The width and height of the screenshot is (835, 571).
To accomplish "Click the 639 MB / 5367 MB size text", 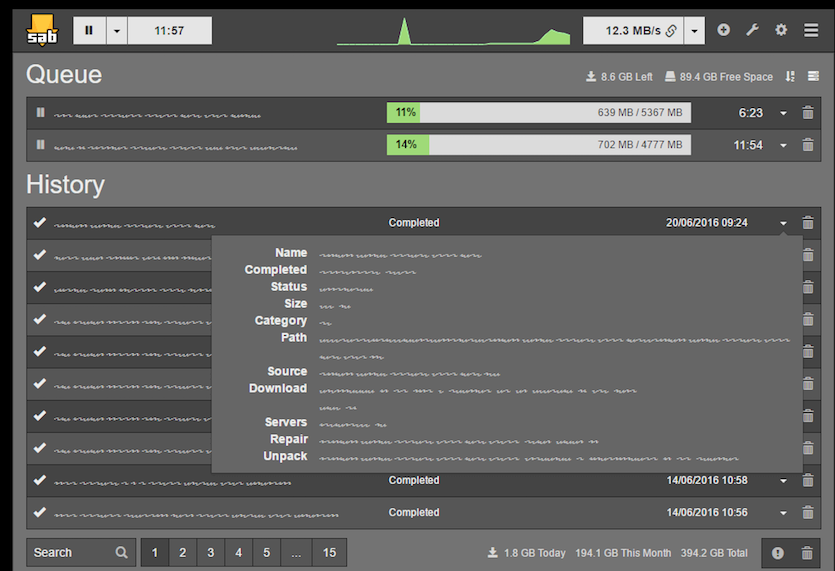I will coord(640,112).
